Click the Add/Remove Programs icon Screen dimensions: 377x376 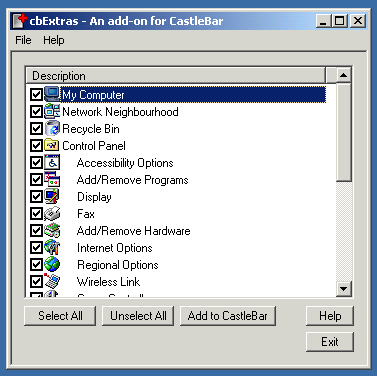(52, 179)
